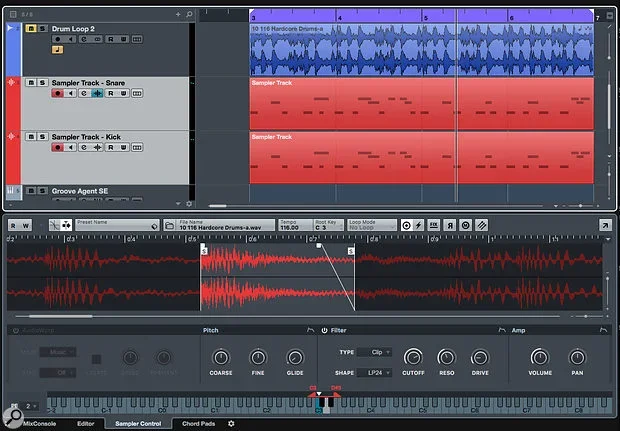Switch to the MixConsole tab
Viewport: 620px width, 431px height.
point(38,424)
